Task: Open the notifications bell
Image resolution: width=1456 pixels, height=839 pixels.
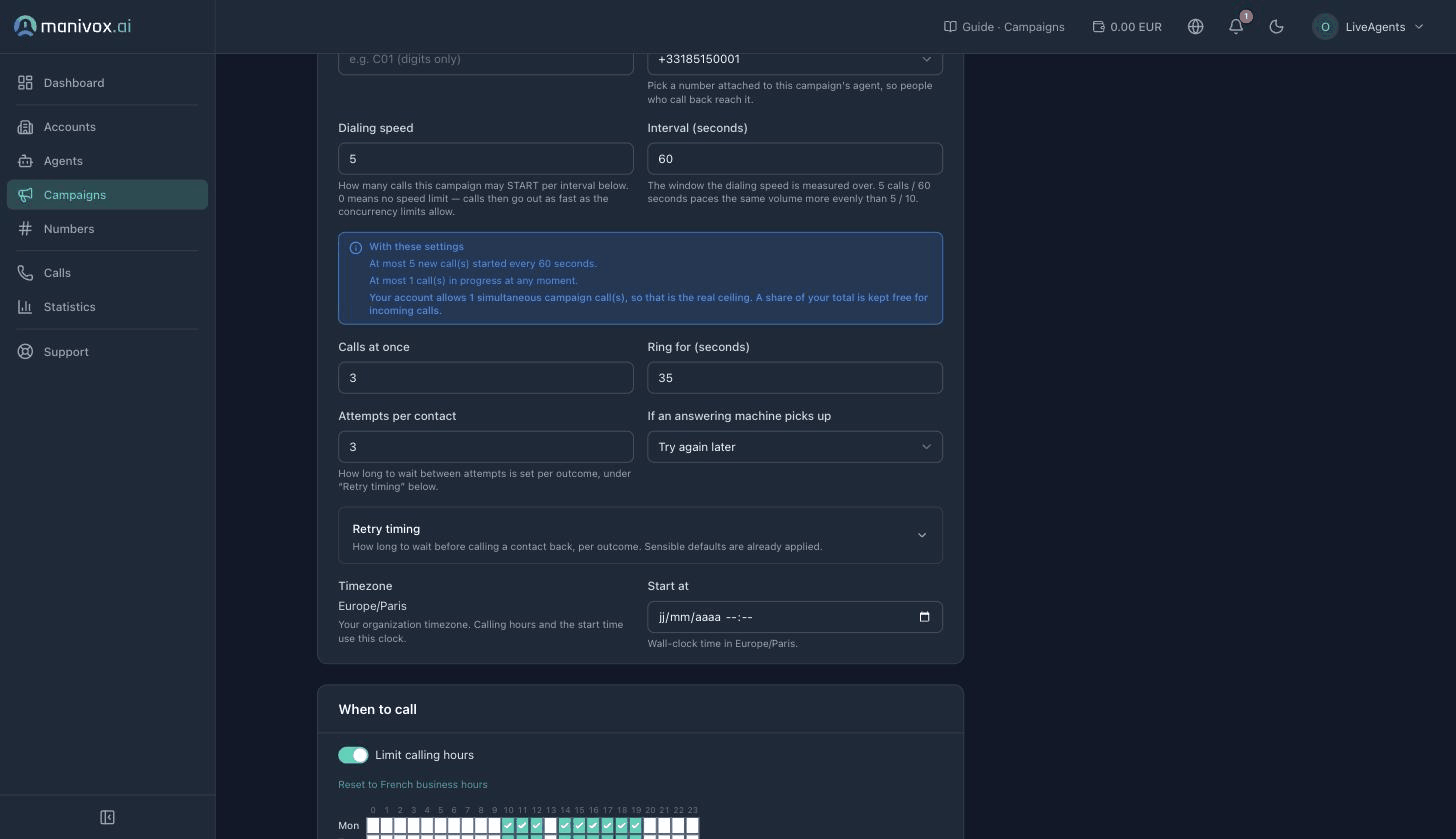Action: (x=1236, y=27)
